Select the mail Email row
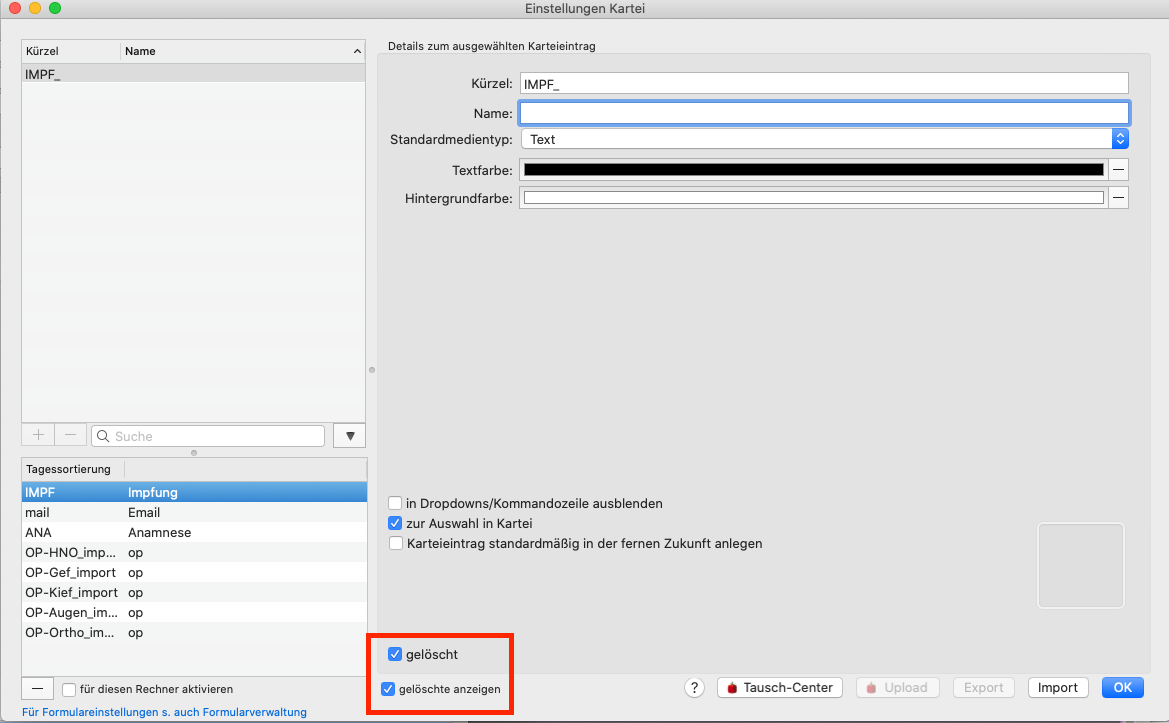The height and width of the screenshot is (723, 1169). pos(195,513)
